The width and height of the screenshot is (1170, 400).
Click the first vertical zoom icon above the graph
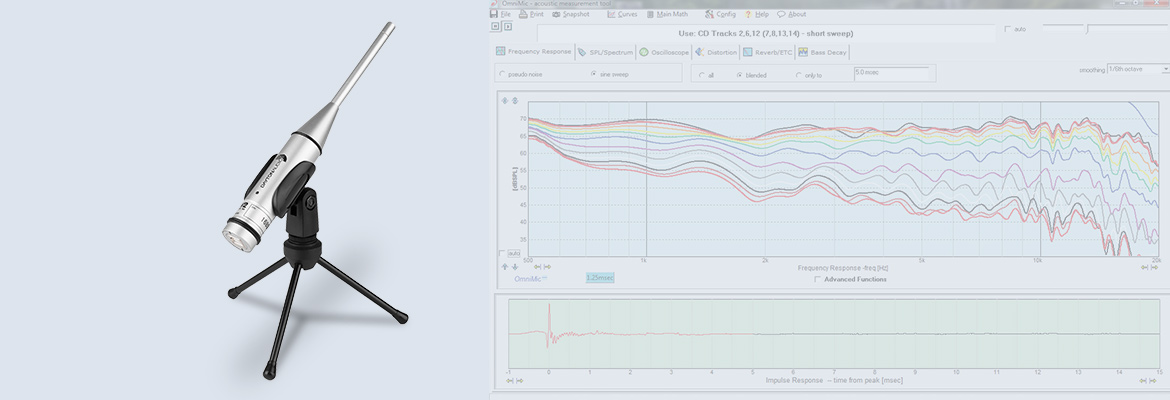click(x=504, y=101)
